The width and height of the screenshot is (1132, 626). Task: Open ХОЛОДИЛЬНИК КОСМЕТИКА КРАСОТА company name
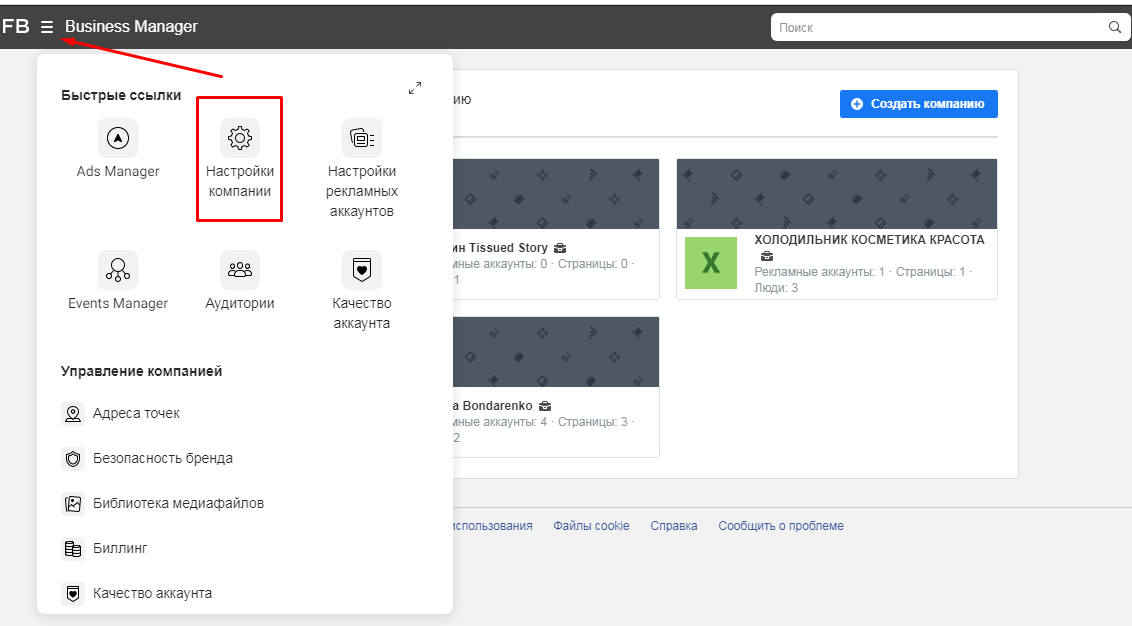(x=869, y=240)
